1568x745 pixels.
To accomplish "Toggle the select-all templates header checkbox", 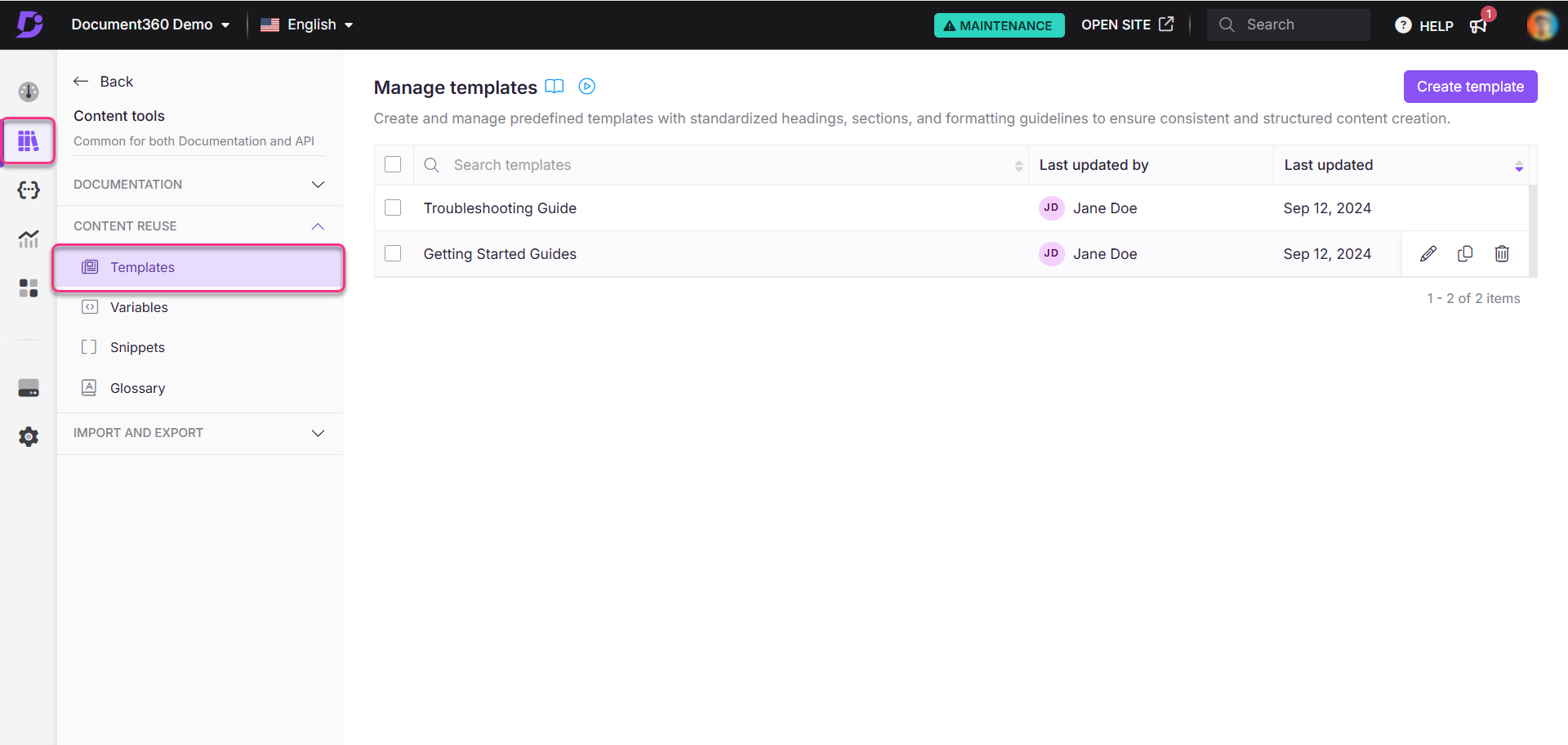I will pyautogui.click(x=393, y=165).
